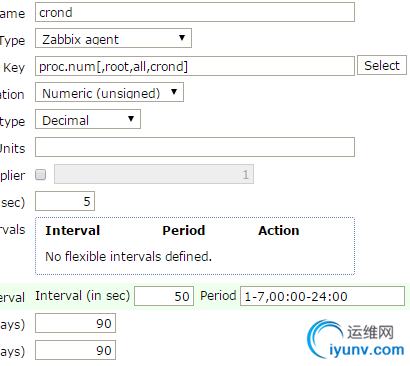Viewport: 410px width, 366px height.
Task: Click the update interval field showing 5
Action: tap(65, 201)
